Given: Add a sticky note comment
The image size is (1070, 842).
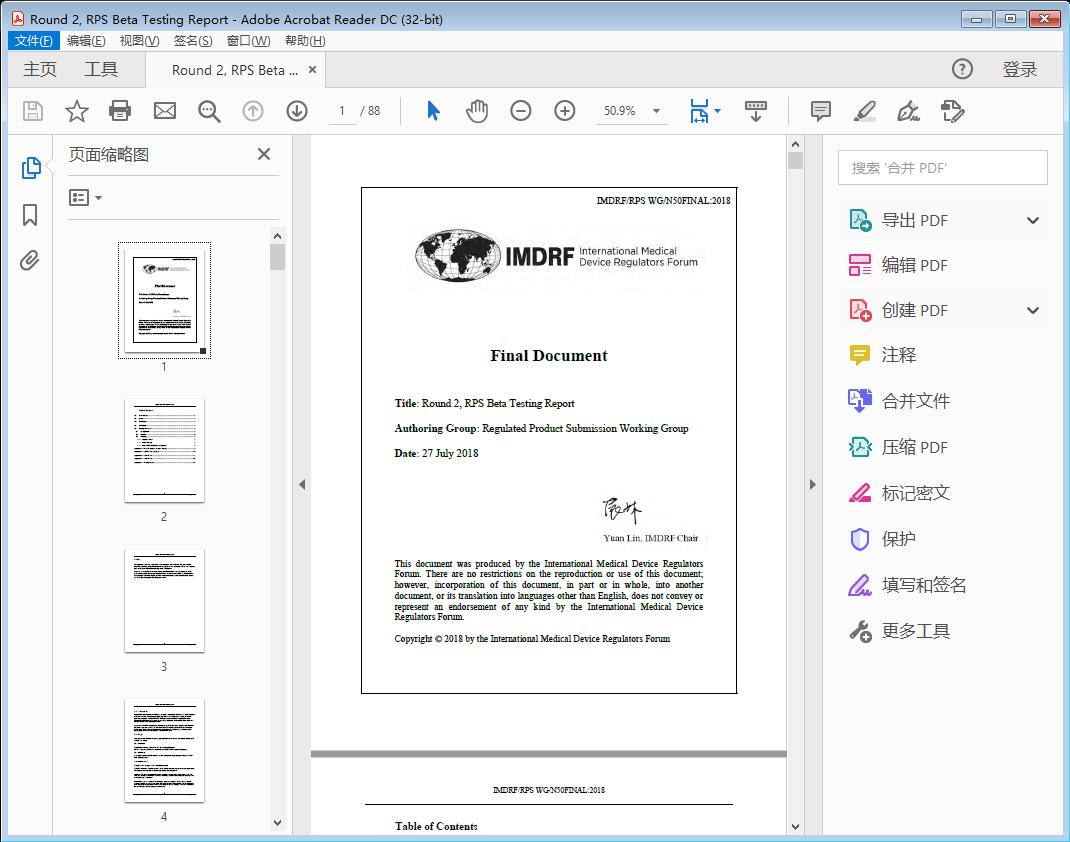Looking at the screenshot, I should (x=819, y=111).
